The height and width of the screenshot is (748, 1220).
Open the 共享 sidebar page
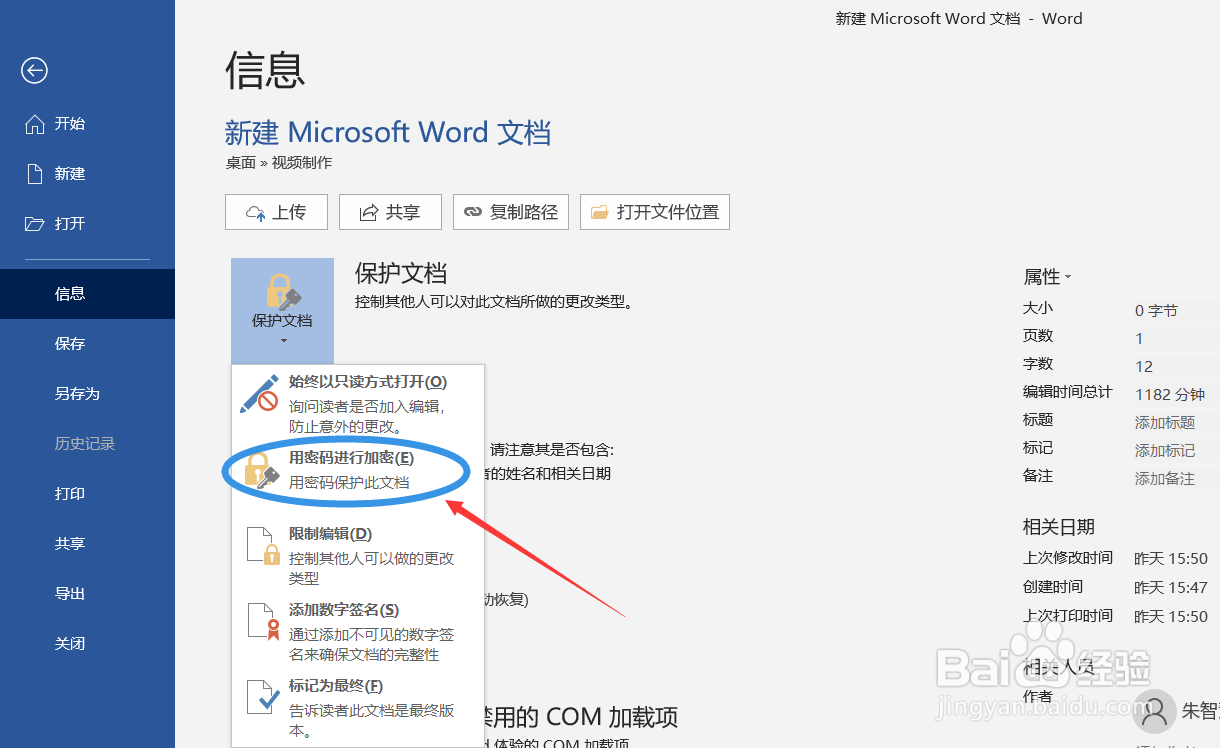87,544
